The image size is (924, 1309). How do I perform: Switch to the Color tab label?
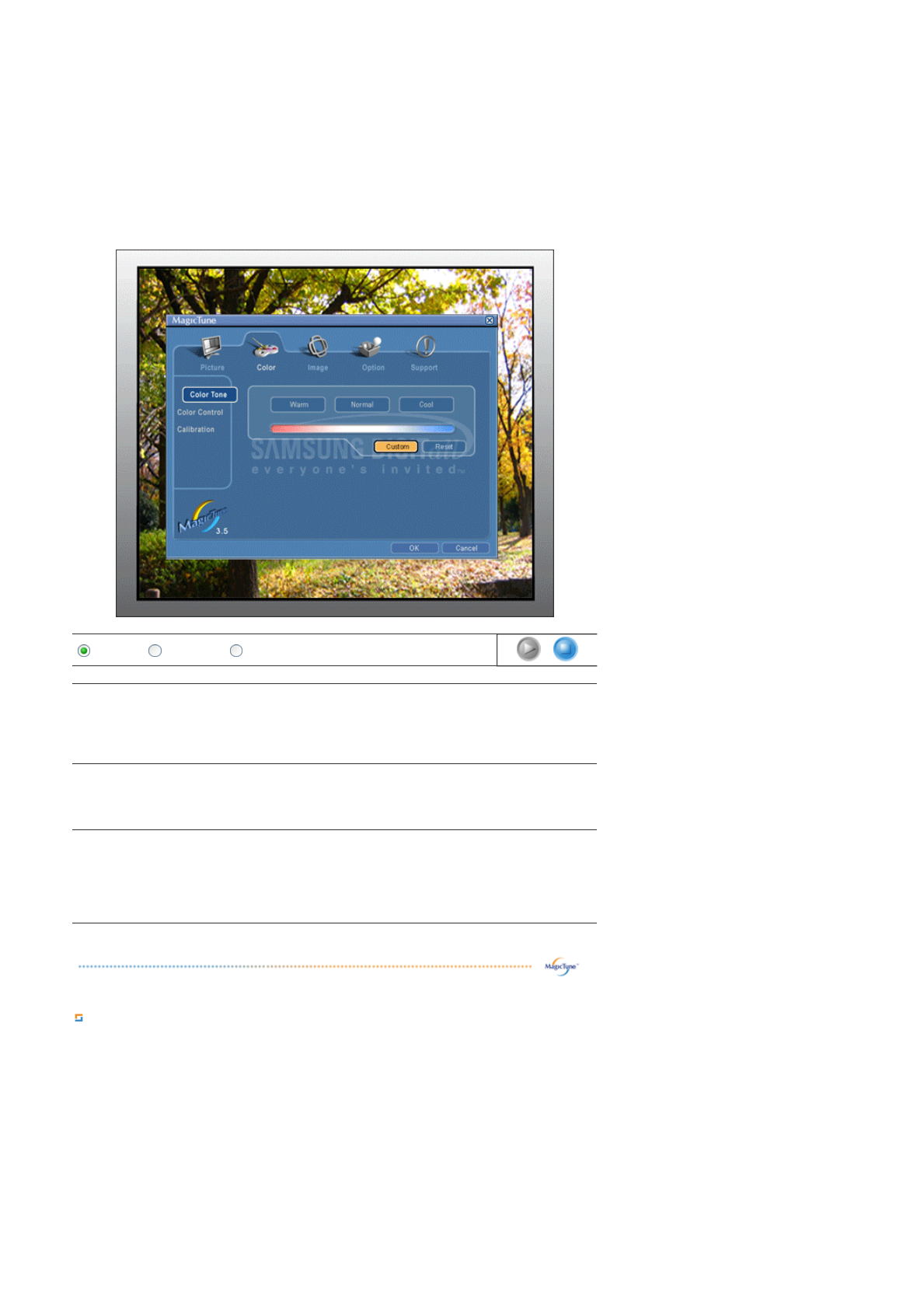point(266,368)
